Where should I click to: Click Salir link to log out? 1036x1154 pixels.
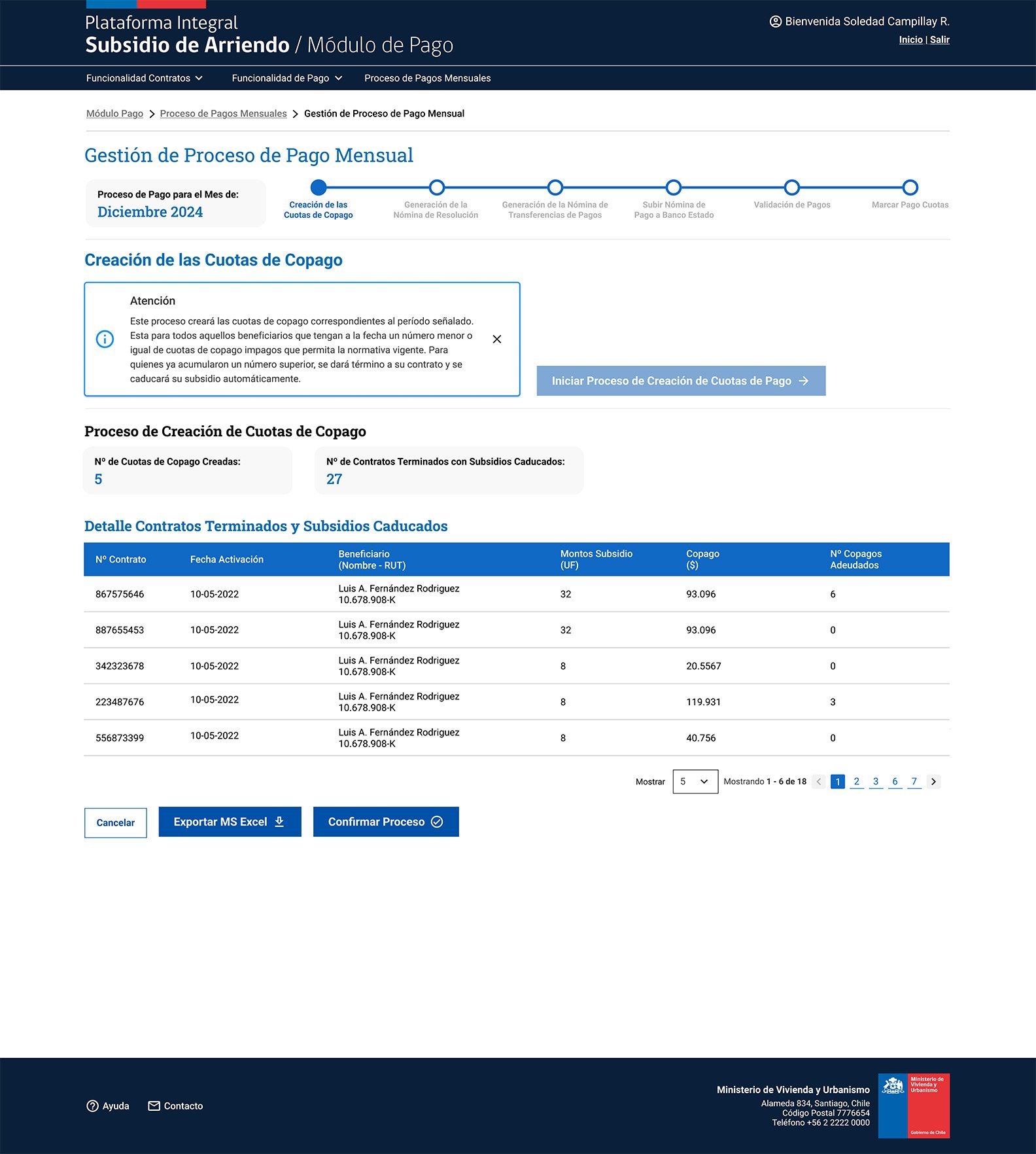click(x=940, y=40)
